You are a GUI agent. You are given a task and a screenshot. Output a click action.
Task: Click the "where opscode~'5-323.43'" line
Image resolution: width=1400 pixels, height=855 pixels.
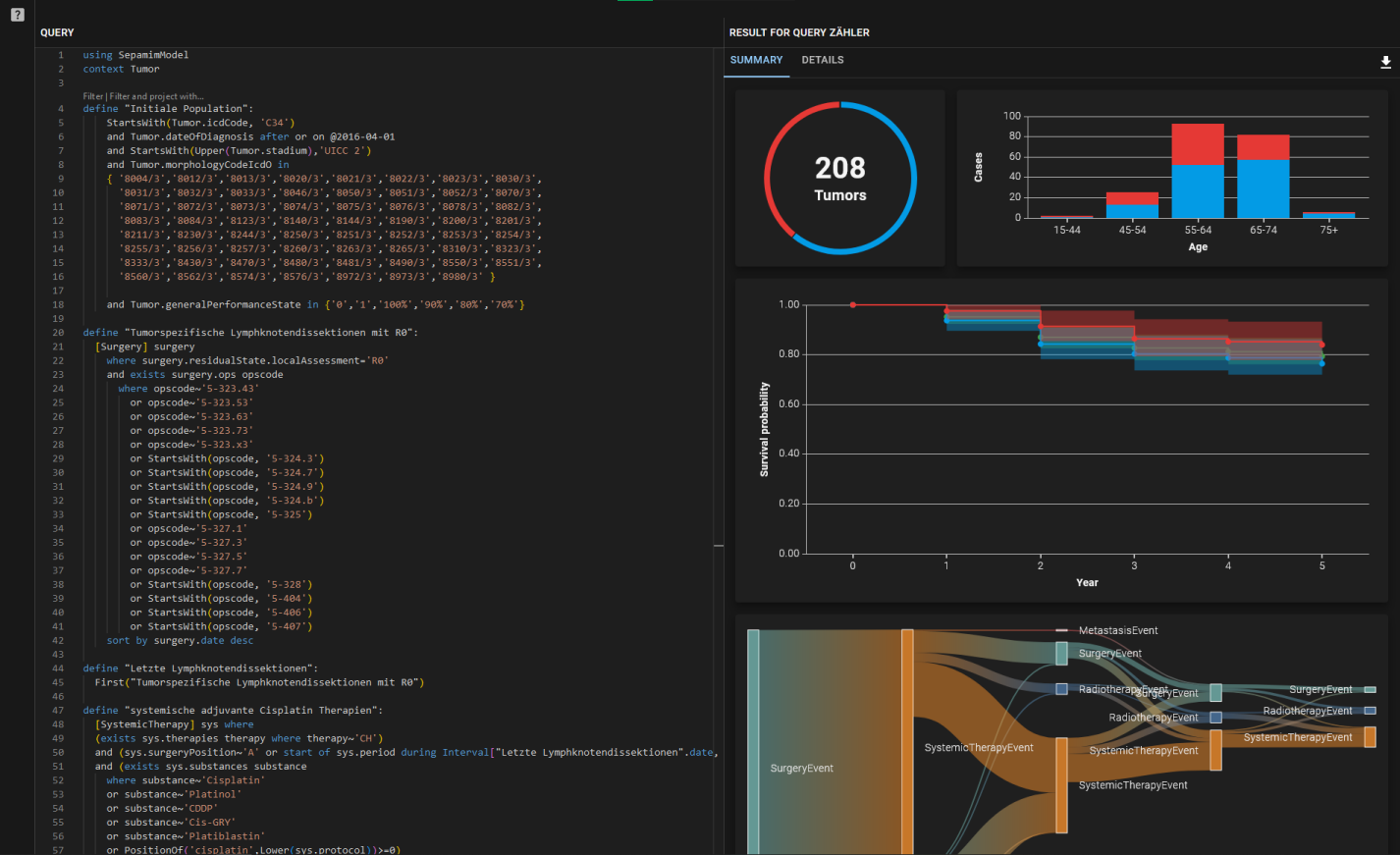pos(188,389)
